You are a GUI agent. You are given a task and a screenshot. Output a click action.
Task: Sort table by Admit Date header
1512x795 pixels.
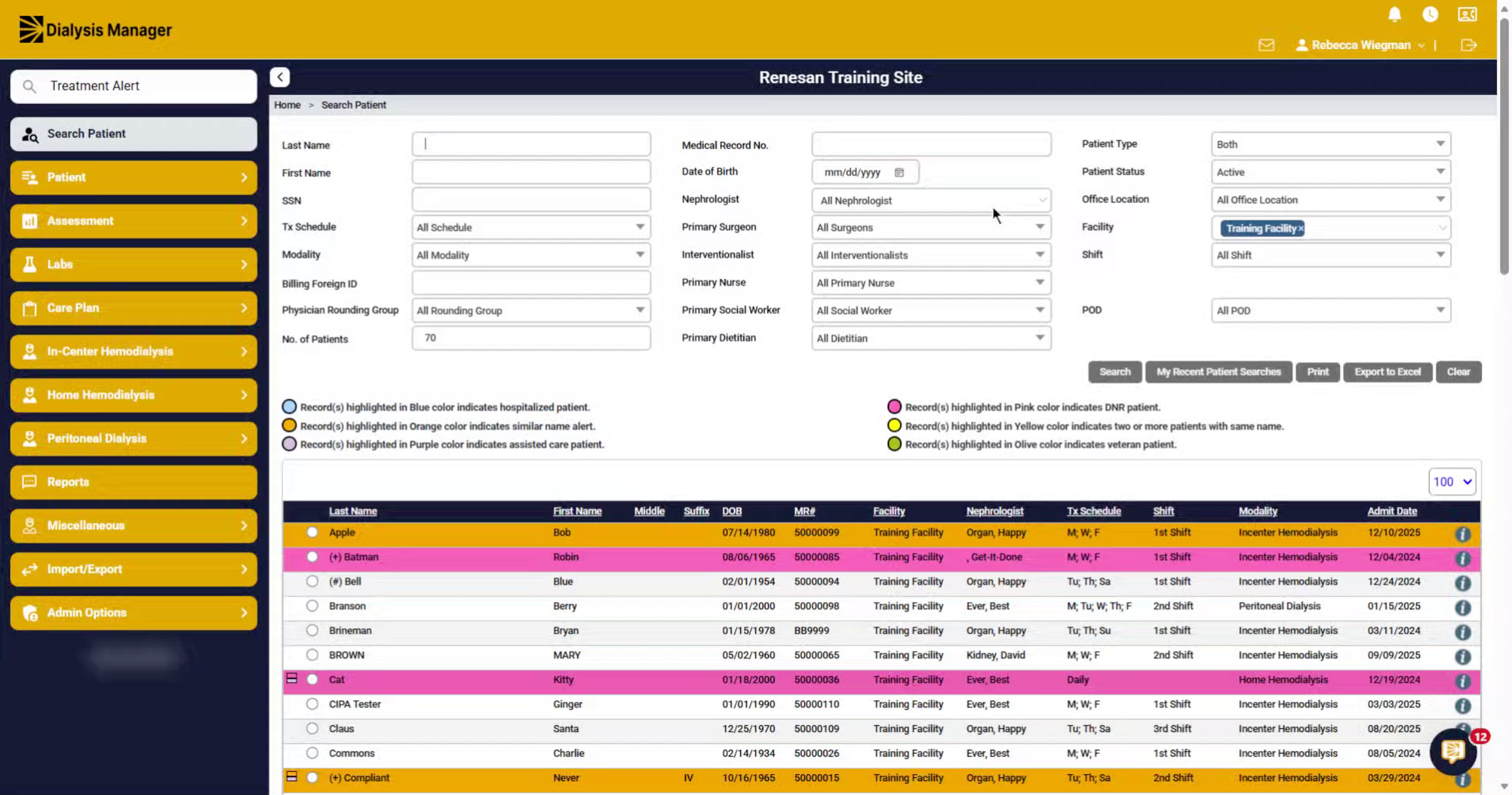coord(1392,511)
